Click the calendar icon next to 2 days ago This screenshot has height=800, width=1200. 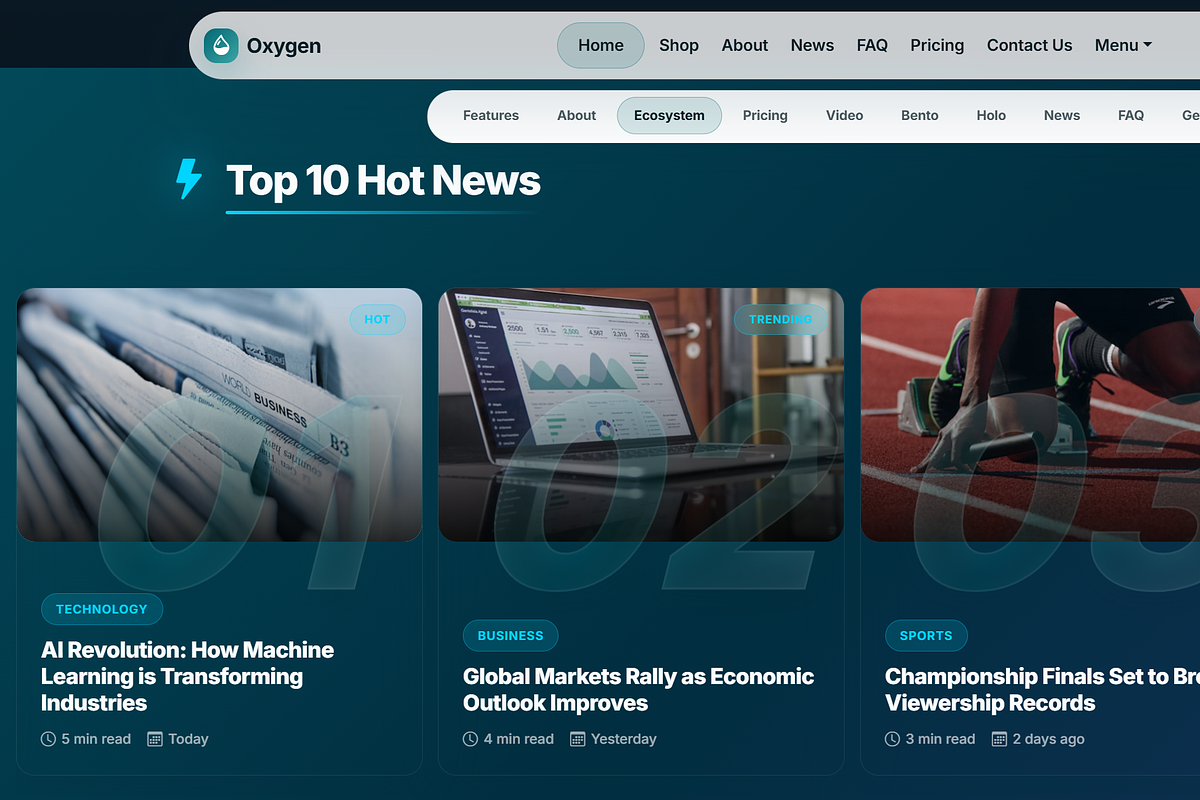pyautogui.click(x=999, y=739)
